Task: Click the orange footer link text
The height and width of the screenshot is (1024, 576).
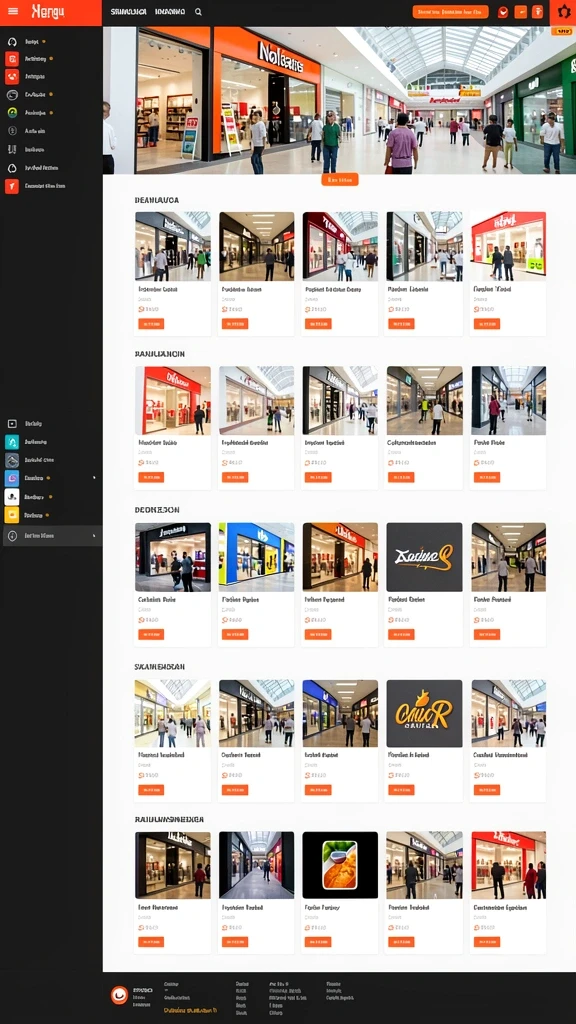Action: (x=190, y=1010)
